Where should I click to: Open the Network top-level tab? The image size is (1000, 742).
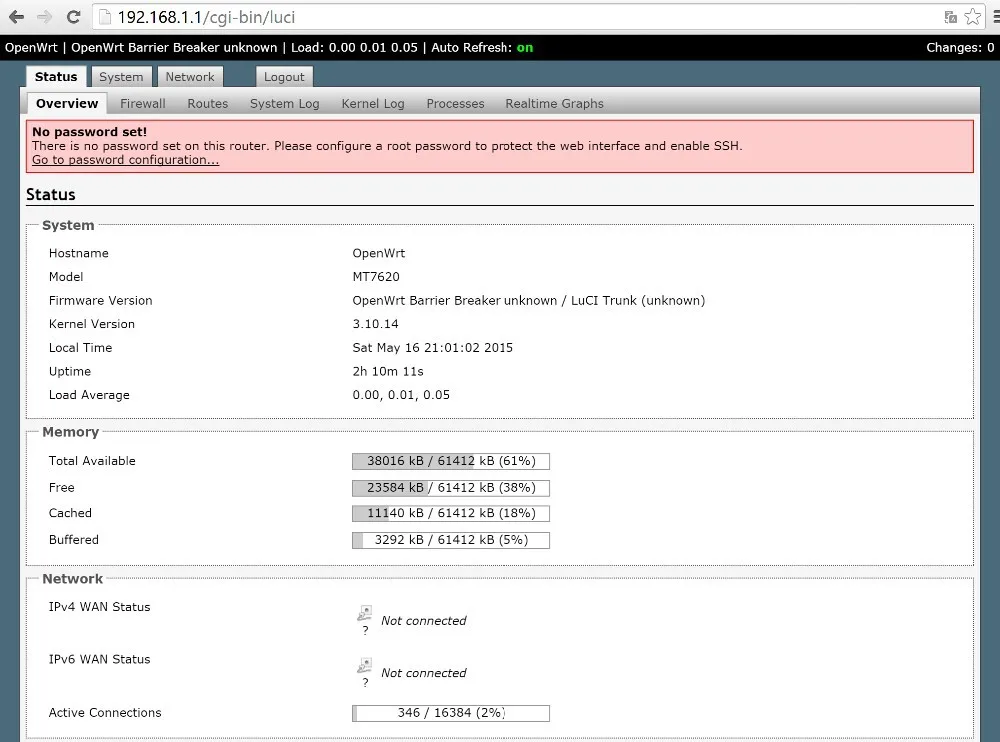tap(190, 77)
